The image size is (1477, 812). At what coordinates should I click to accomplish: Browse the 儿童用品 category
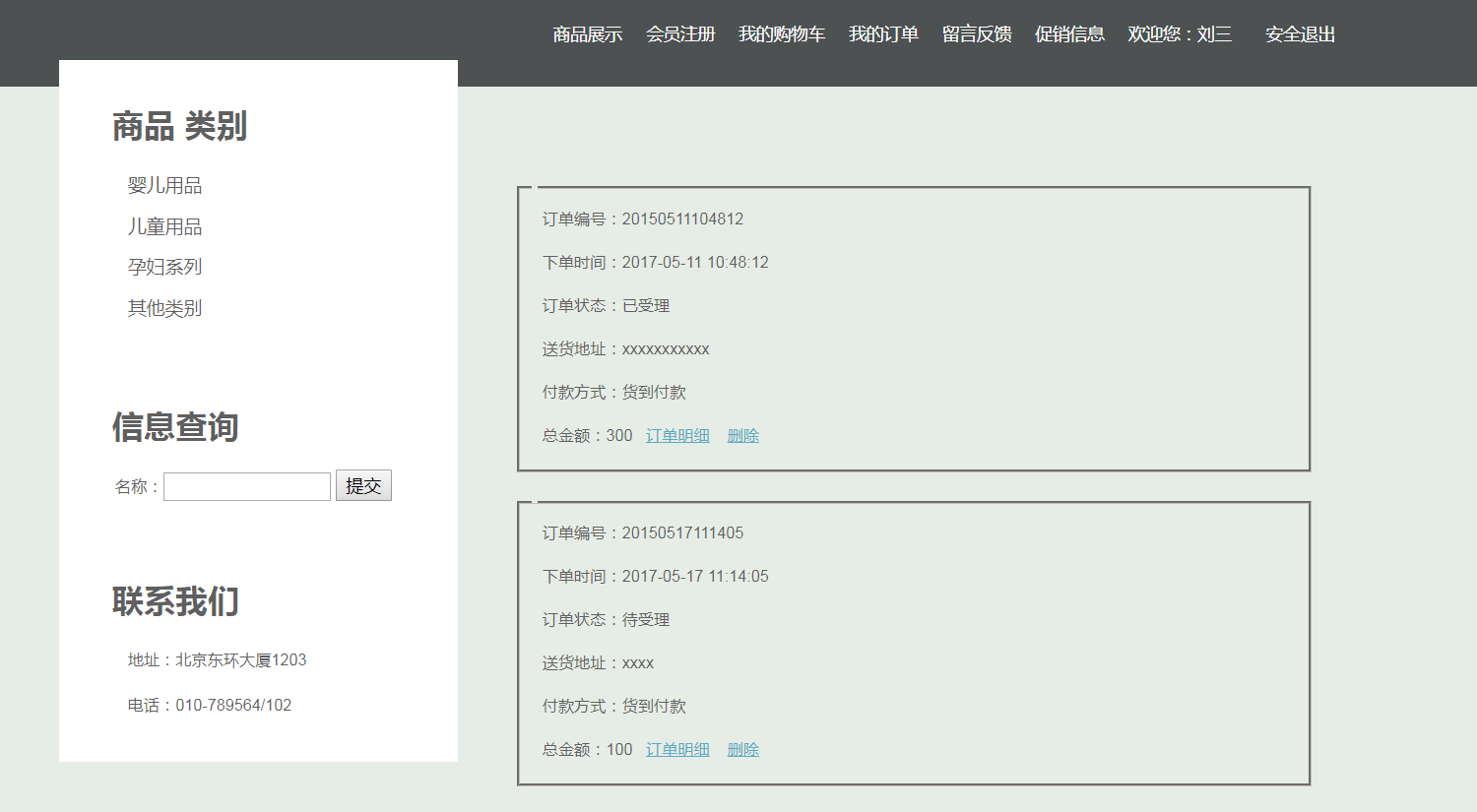click(164, 226)
